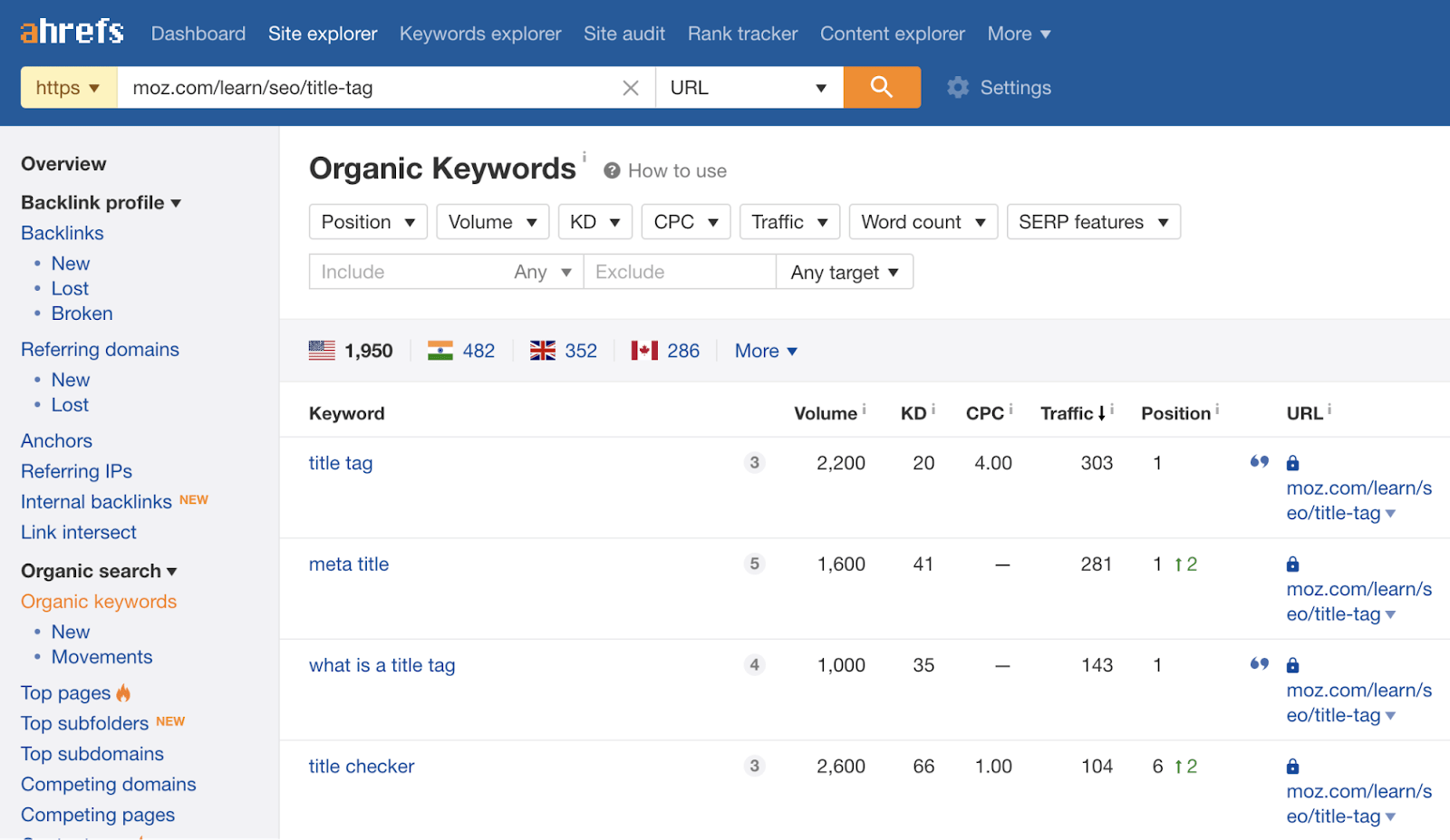Select the India flag keyword count

point(461,350)
